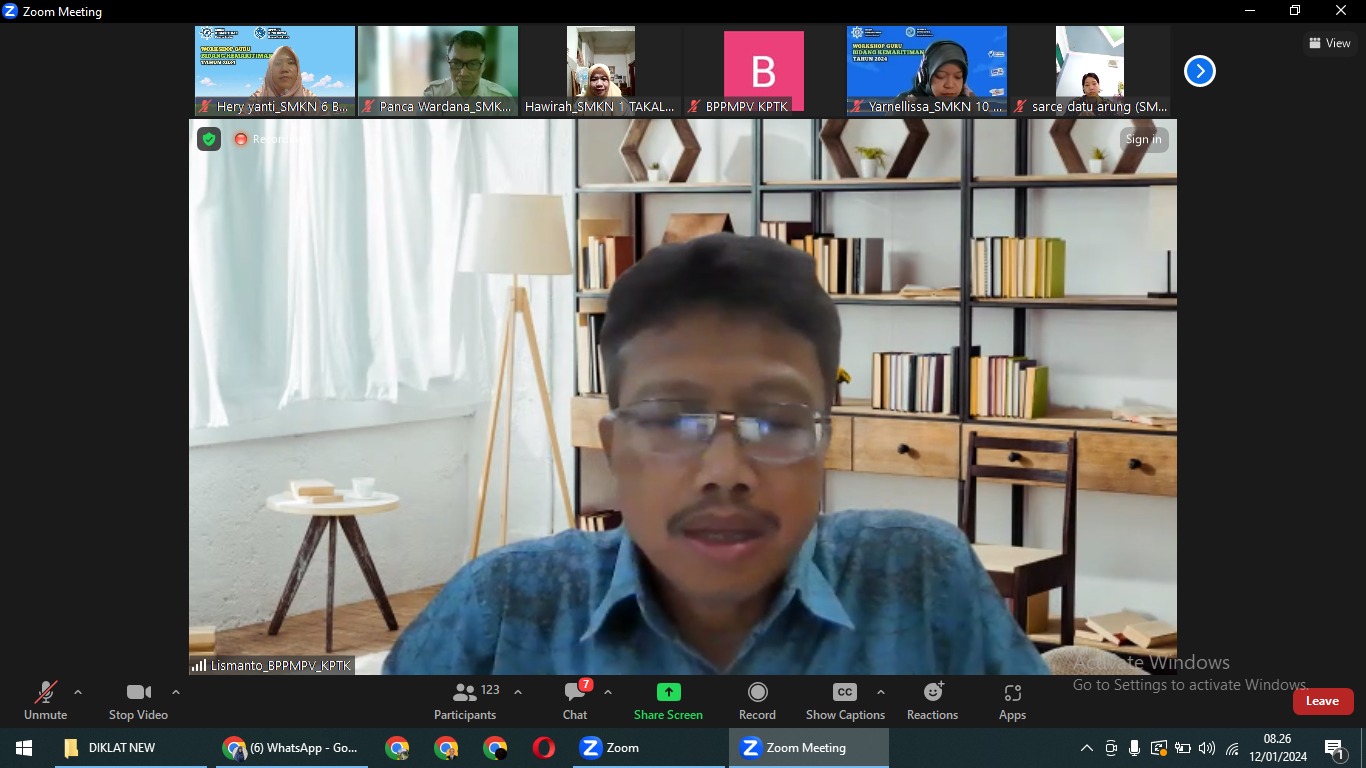Unmute the microphone in Zoom

[45, 700]
